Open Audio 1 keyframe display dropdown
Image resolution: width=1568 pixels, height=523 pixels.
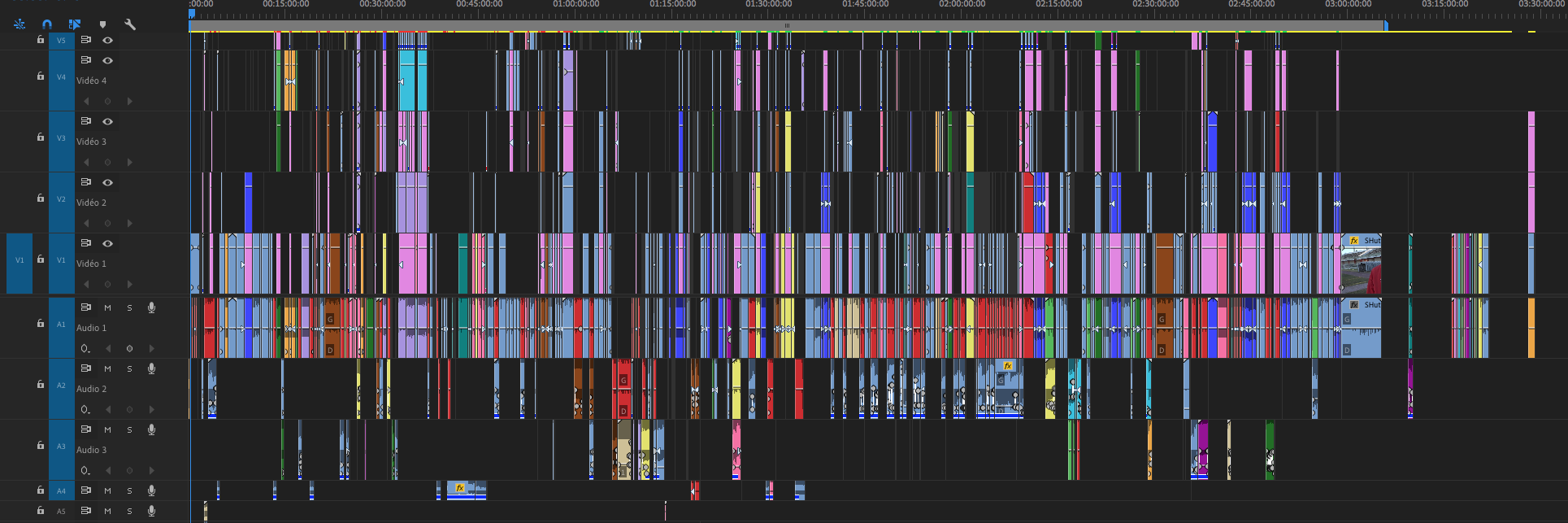coord(85,349)
